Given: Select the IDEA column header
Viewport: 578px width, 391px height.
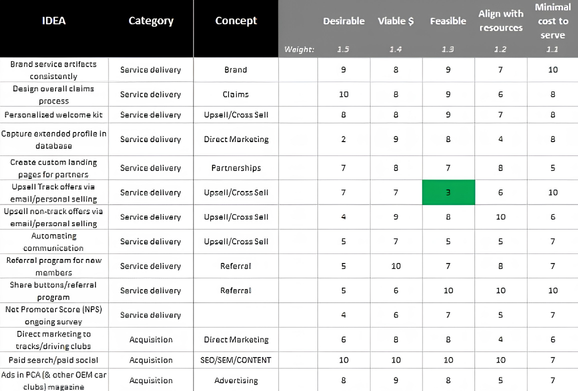Looking at the screenshot, I should [54, 20].
